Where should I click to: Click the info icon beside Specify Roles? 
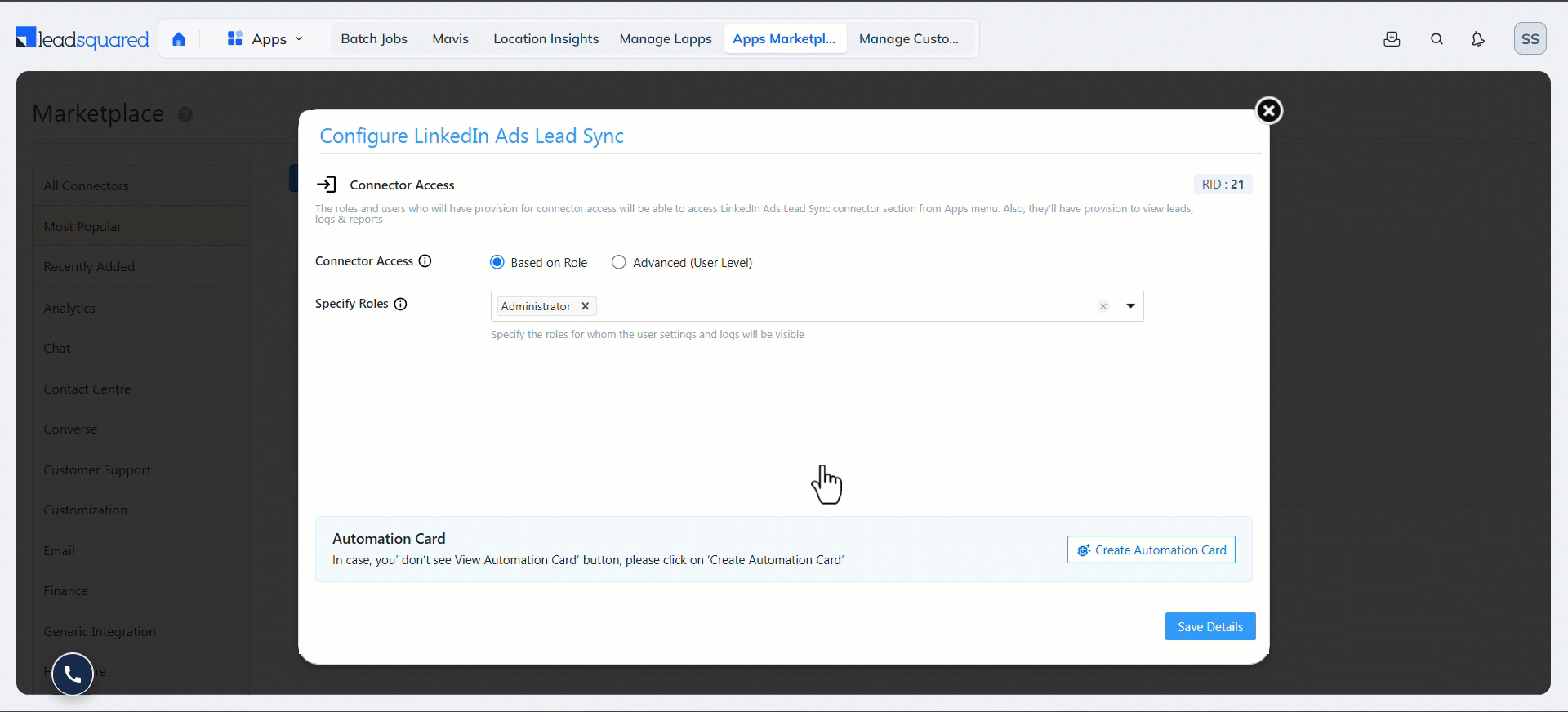[401, 304]
